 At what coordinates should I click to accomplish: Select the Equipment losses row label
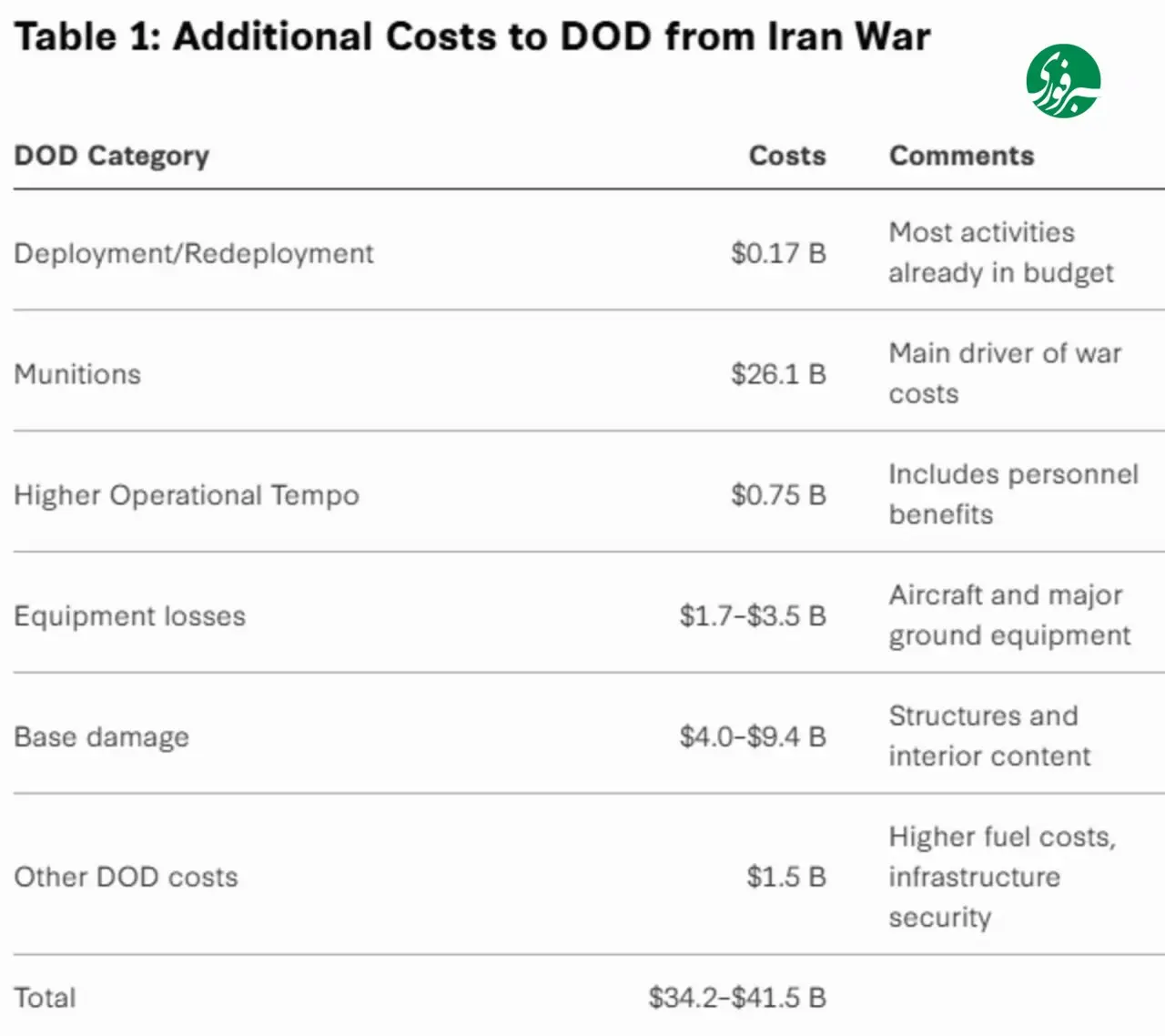tap(130, 616)
